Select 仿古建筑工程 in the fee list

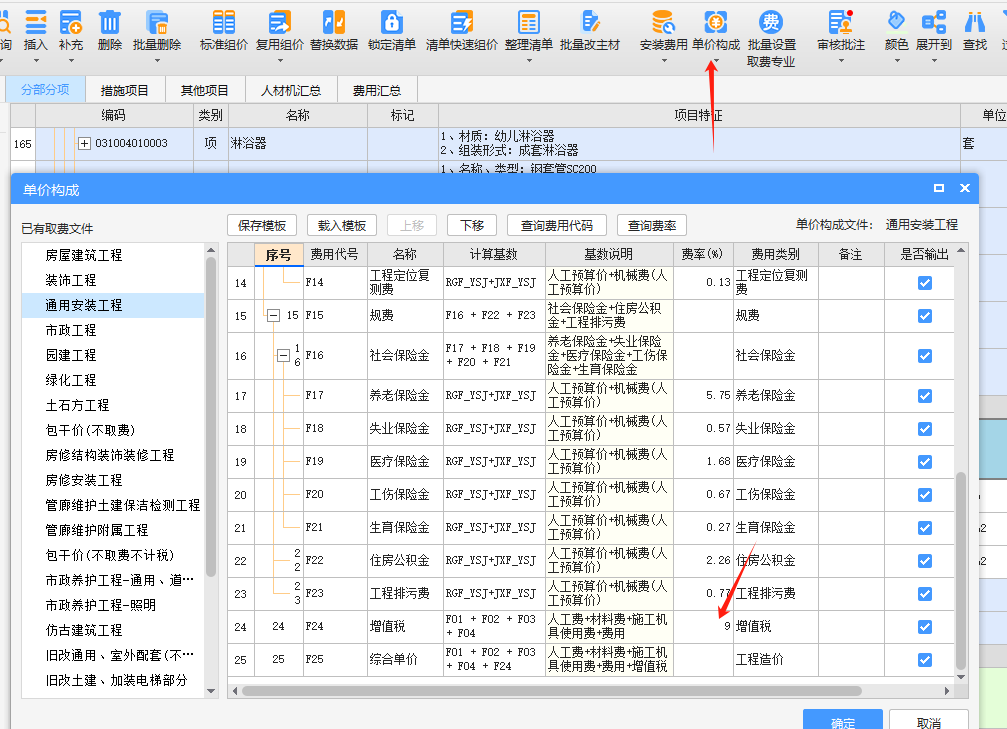coord(113,630)
